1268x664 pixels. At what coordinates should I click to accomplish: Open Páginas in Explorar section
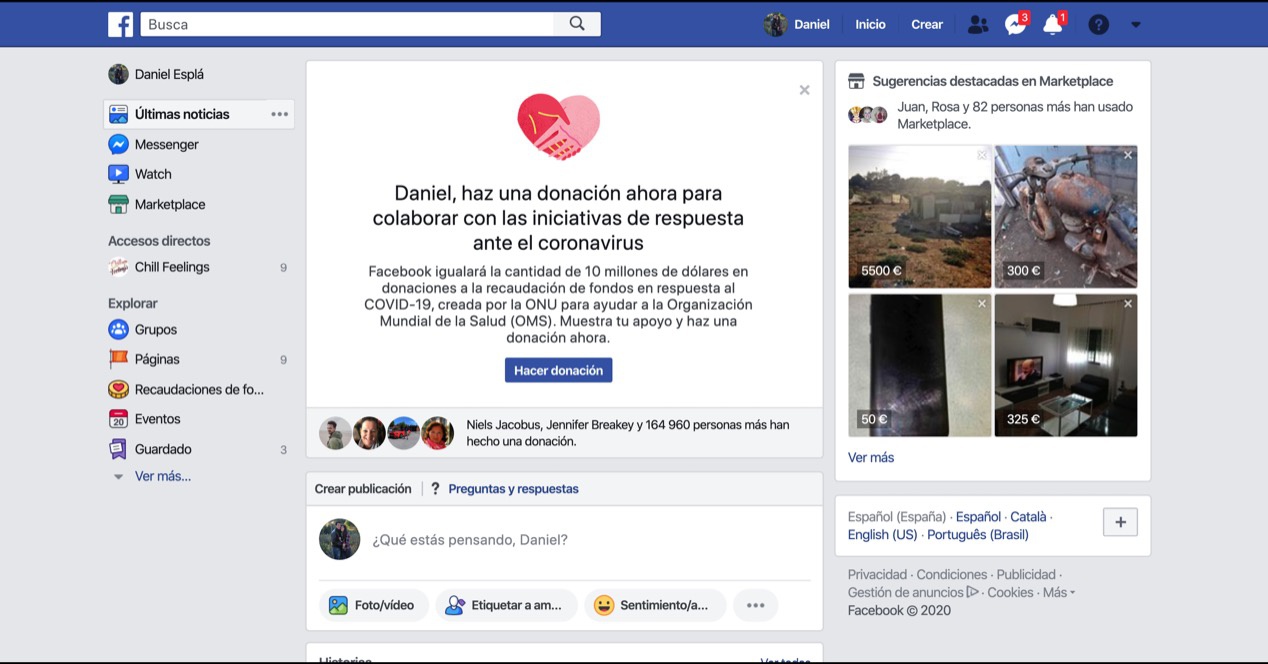145,359
